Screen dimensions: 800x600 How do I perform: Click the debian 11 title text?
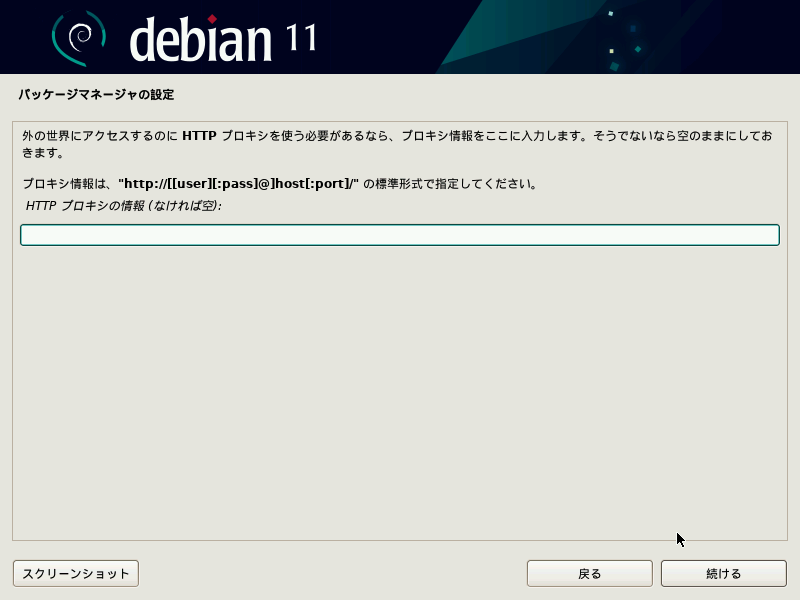tap(223, 38)
